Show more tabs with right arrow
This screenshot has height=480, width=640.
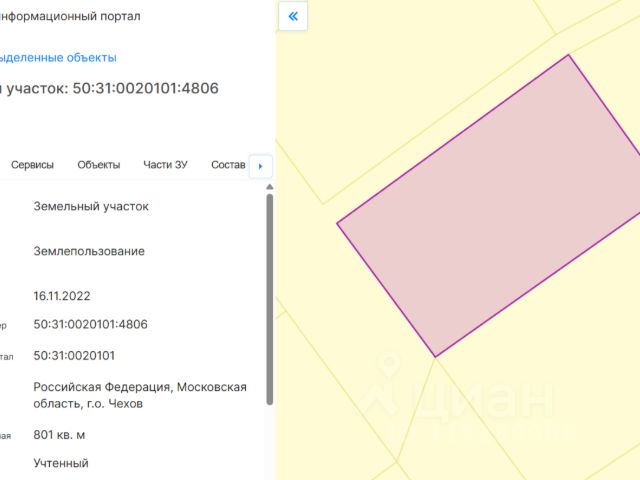(x=260, y=166)
